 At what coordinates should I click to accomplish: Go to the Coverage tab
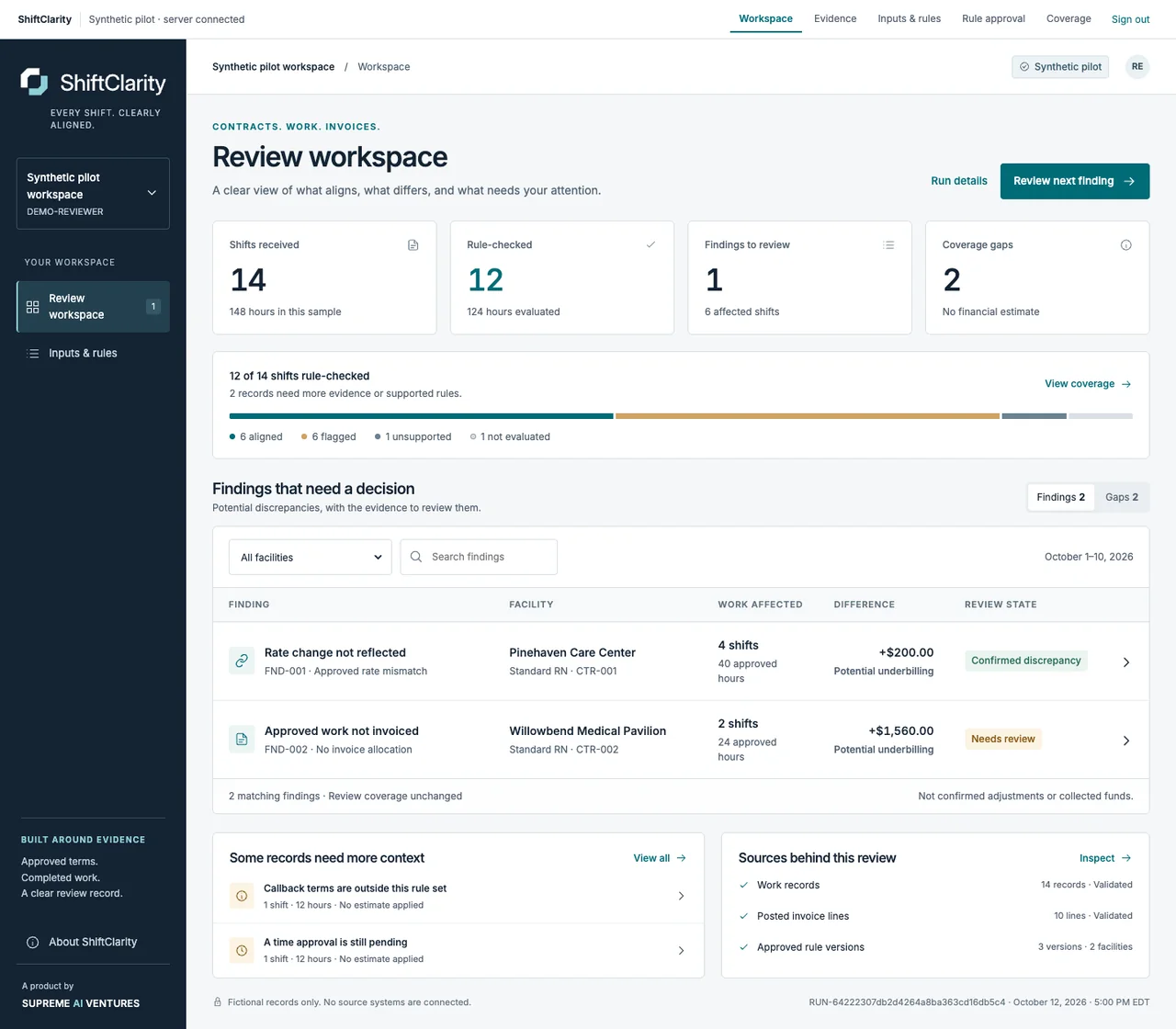click(1069, 18)
